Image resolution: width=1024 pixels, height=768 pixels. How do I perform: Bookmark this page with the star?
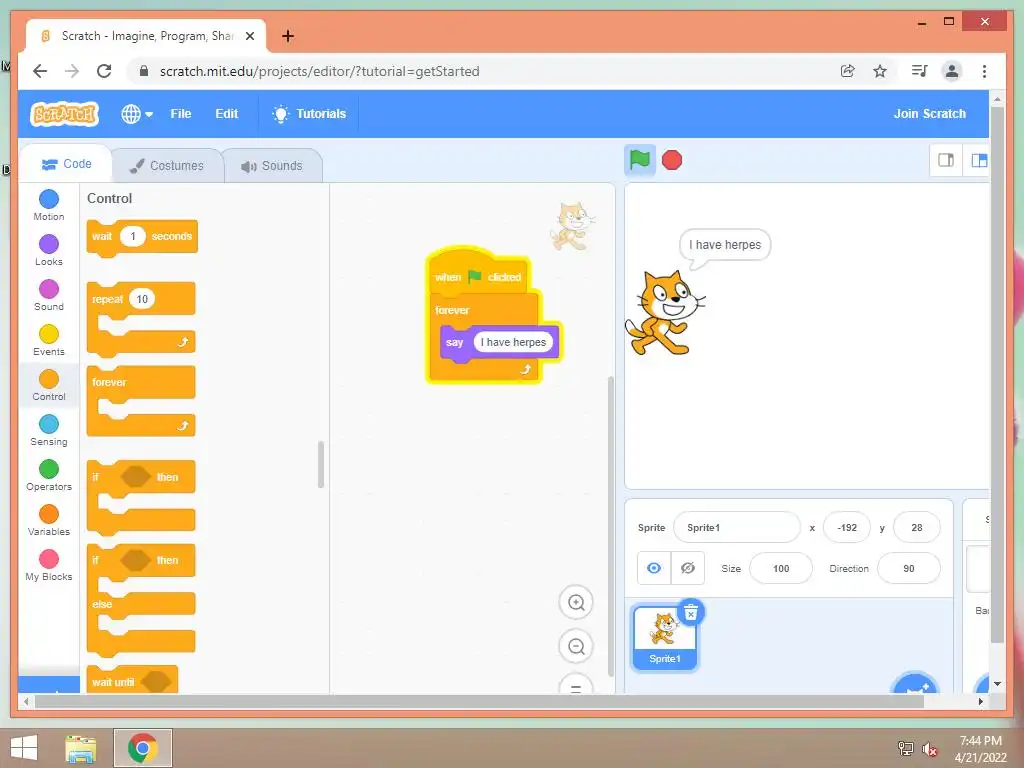click(x=880, y=71)
